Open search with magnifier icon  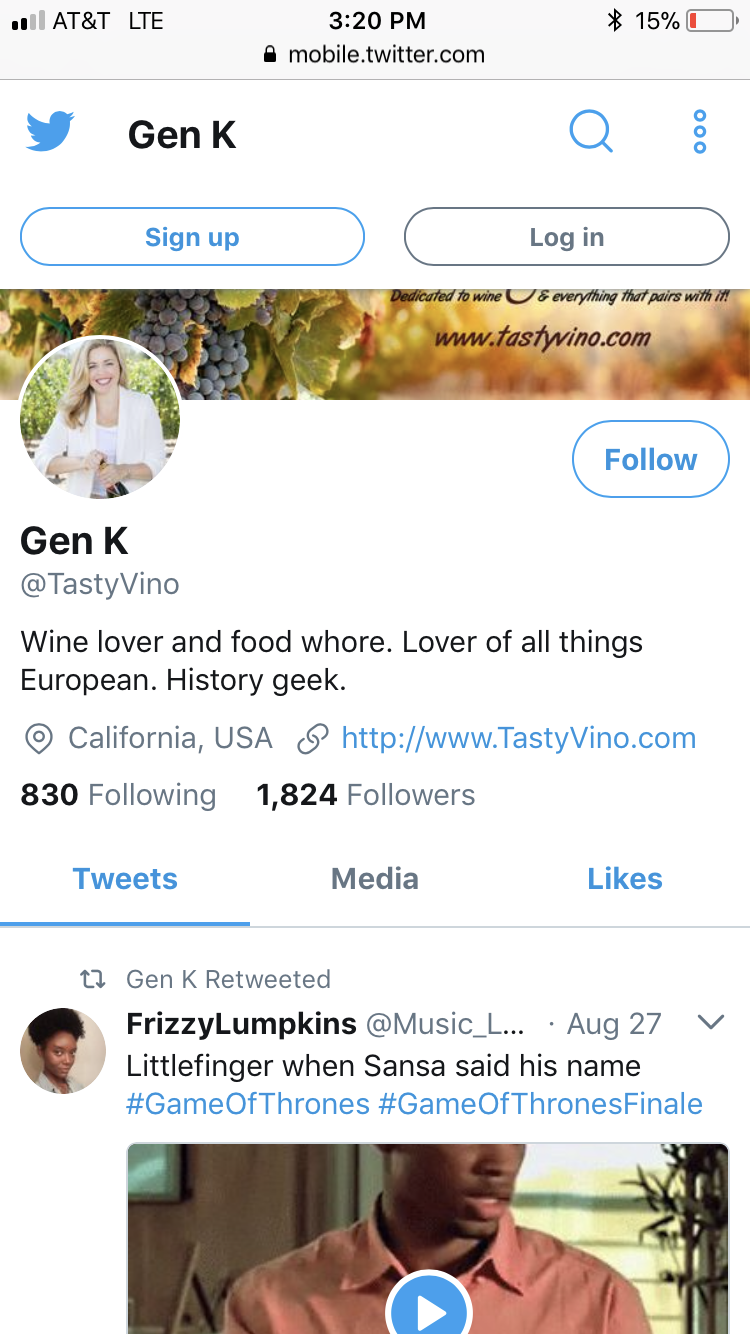click(591, 132)
